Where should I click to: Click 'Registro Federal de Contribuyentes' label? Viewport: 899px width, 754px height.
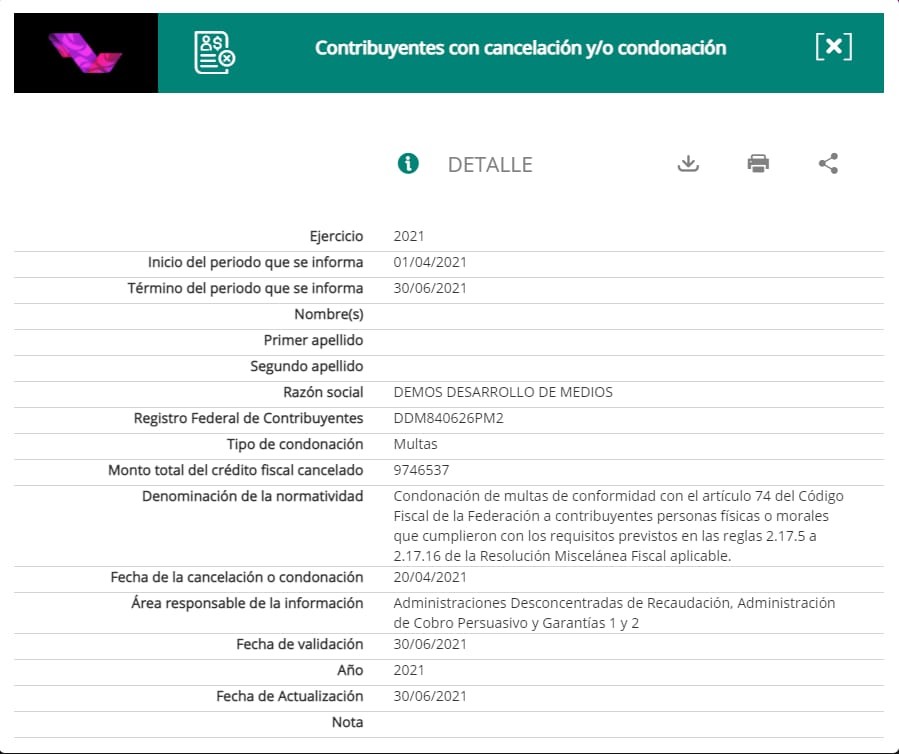pyautogui.click(x=248, y=418)
